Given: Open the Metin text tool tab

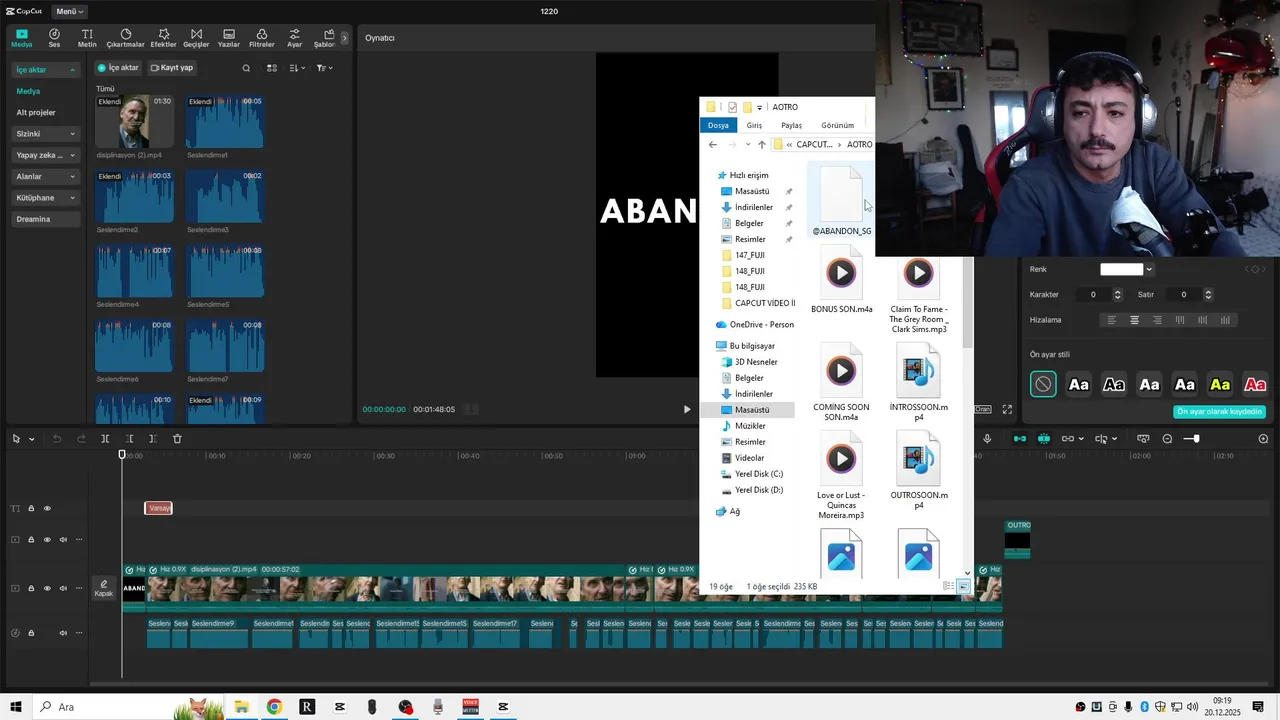Looking at the screenshot, I should point(87,38).
